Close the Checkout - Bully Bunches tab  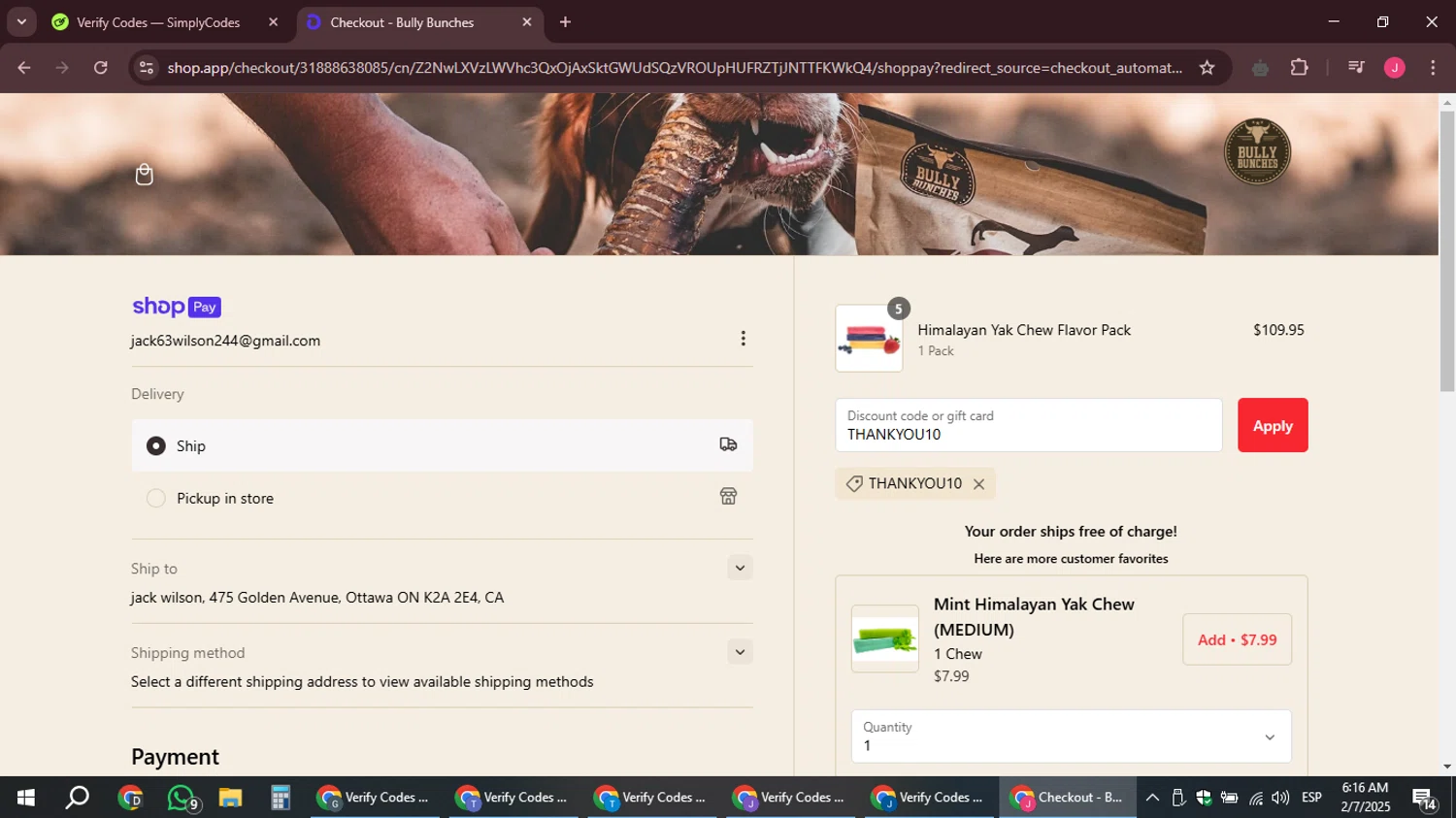(x=527, y=22)
